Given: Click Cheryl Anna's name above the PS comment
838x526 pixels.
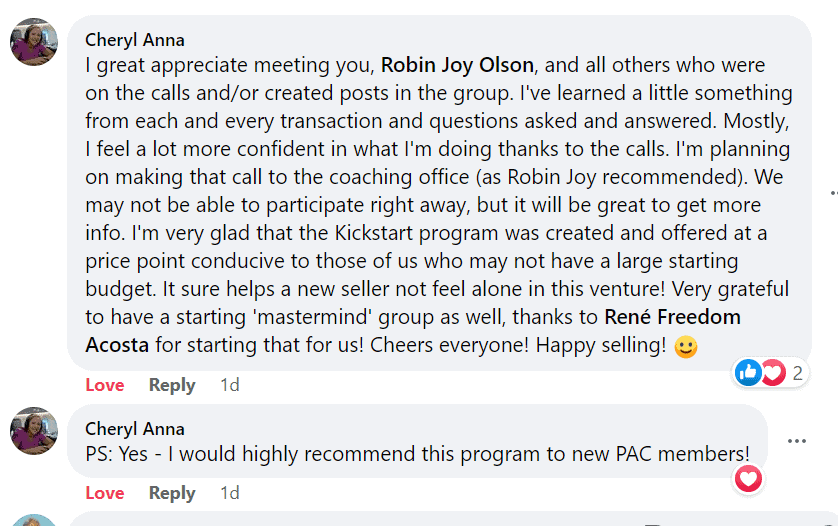Looking at the screenshot, I should click(x=135, y=429).
